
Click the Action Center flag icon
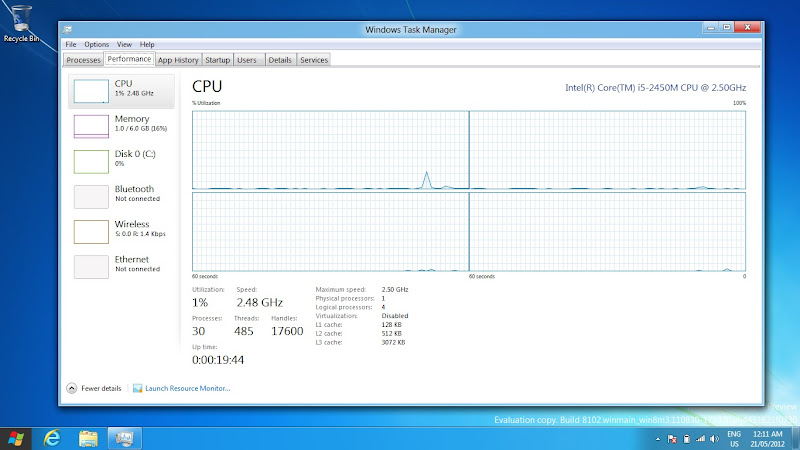click(x=672, y=439)
